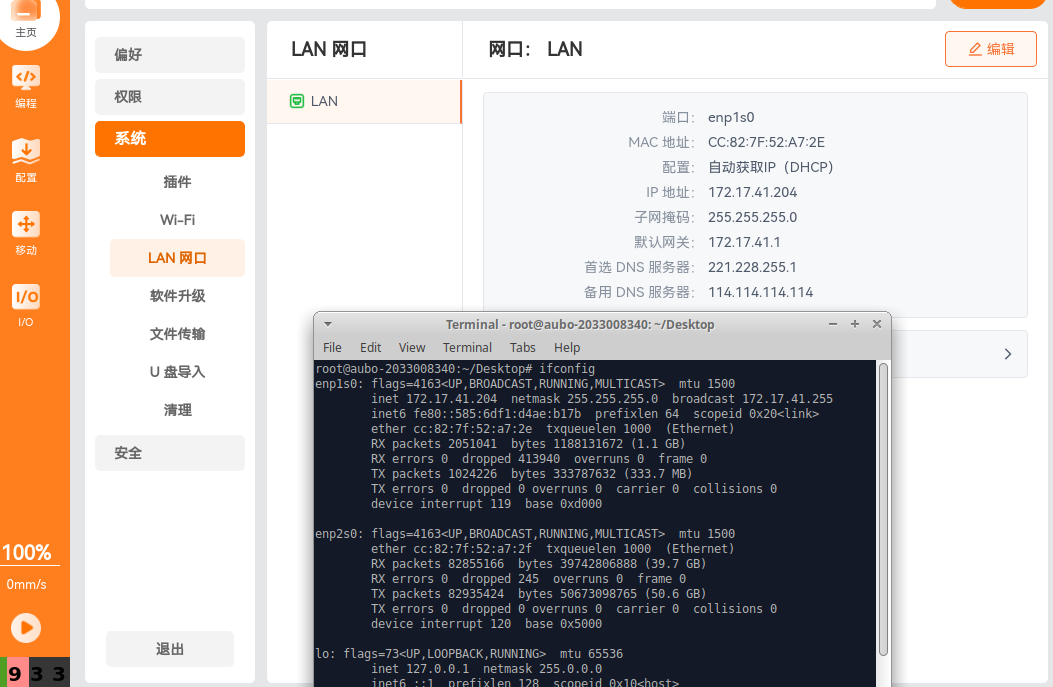Expand the 偏好 preferences section
Screen dimensions: 1053x687
[x=170, y=55]
